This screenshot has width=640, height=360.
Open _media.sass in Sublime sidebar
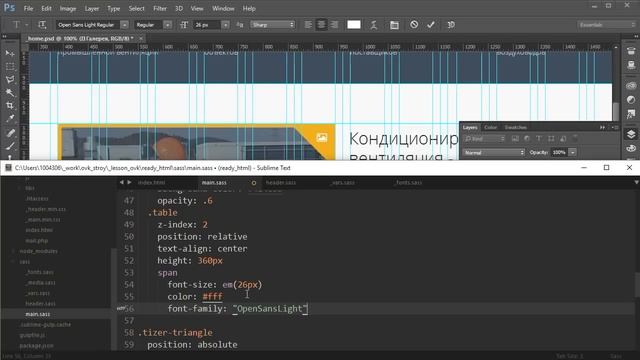[x=40, y=282]
